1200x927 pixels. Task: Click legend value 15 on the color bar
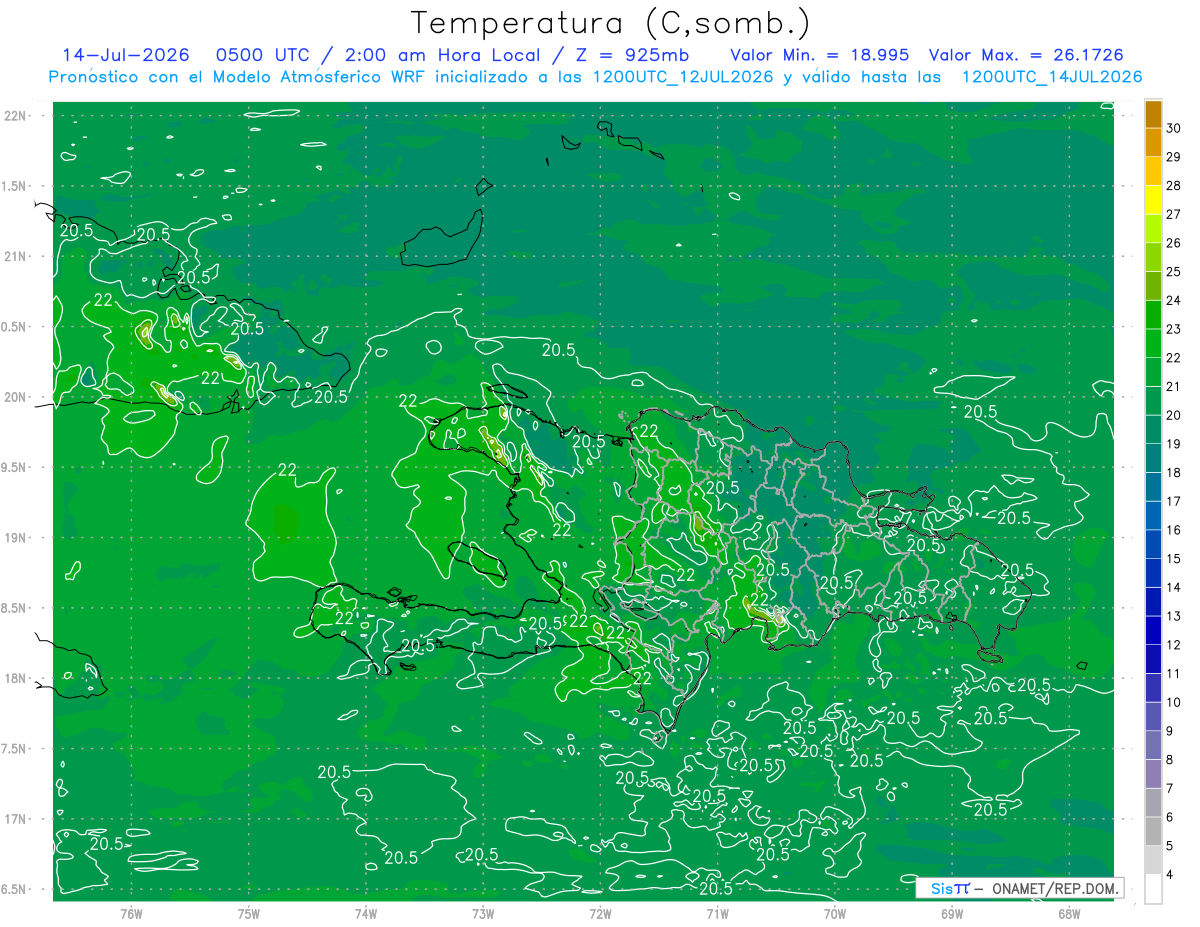tap(1174, 559)
